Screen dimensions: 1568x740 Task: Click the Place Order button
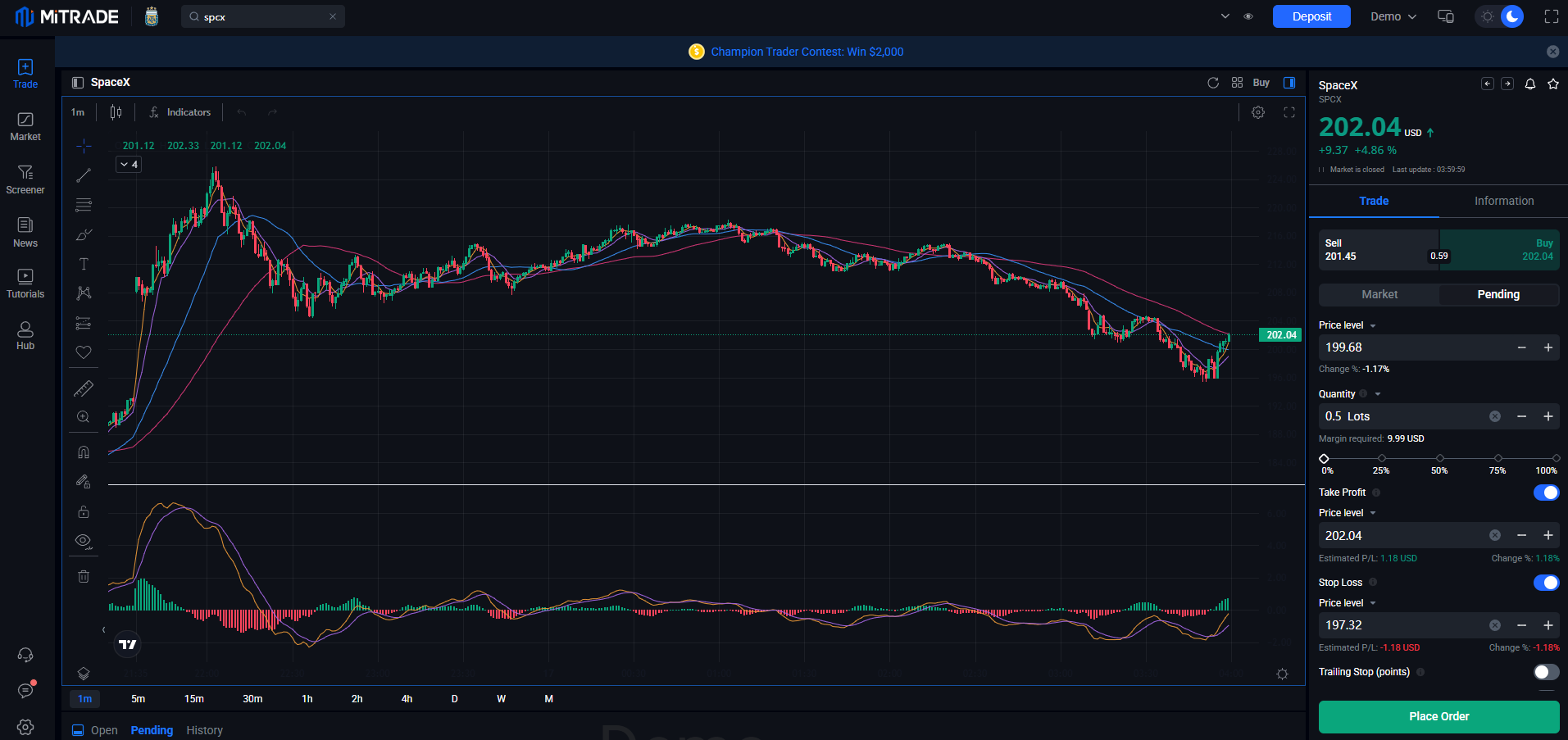click(1438, 716)
